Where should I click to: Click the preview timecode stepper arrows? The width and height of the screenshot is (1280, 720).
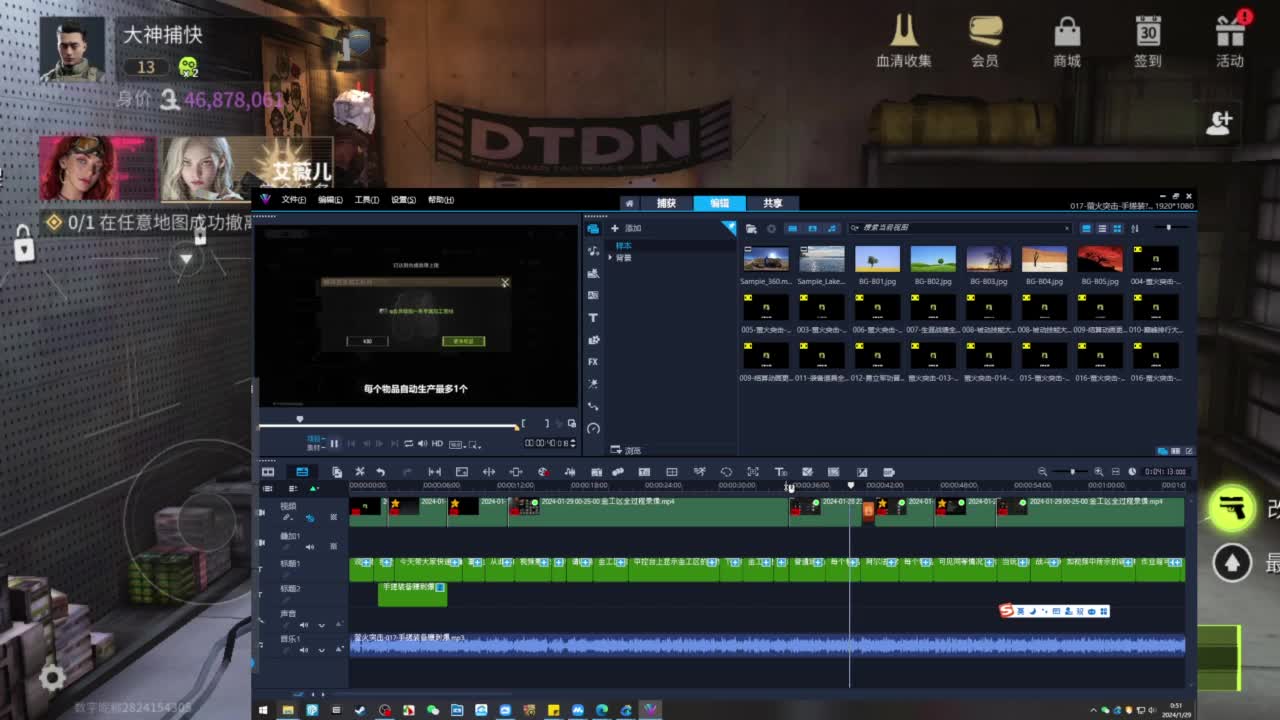(x=573, y=443)
